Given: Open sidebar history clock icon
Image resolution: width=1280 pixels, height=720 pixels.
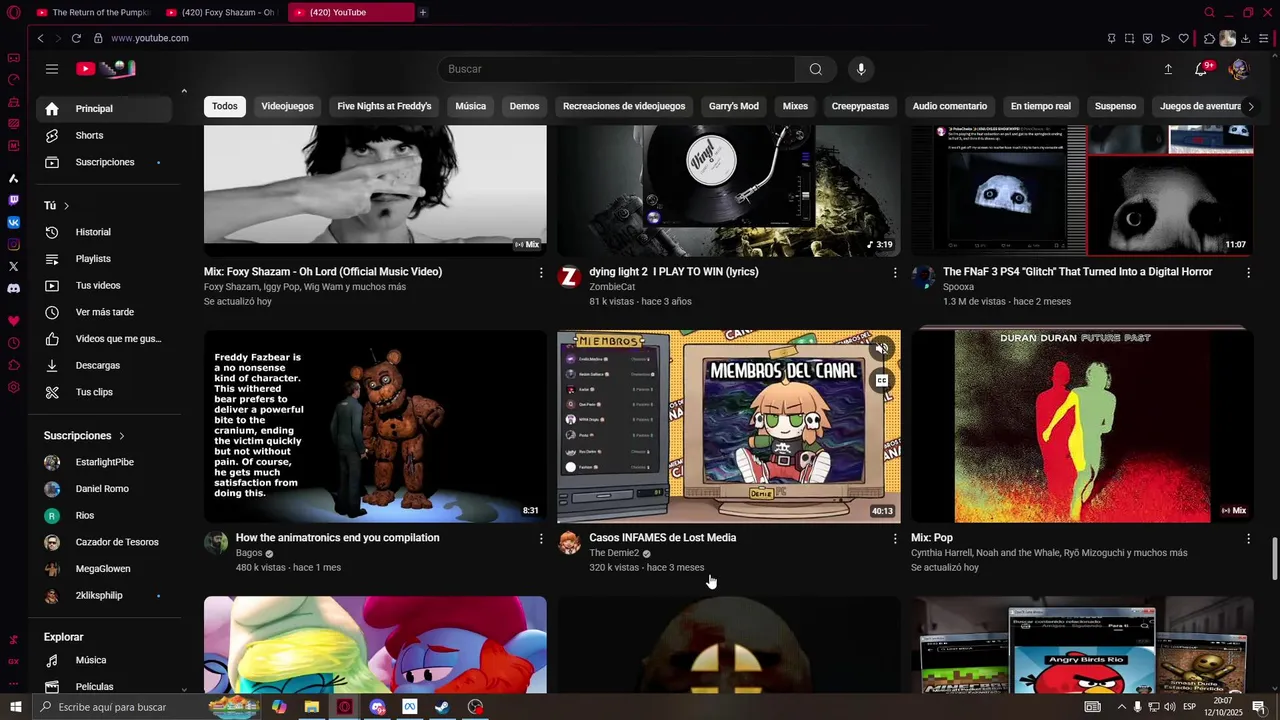Looking at the screenshot, I should click(x=13, y=343).
